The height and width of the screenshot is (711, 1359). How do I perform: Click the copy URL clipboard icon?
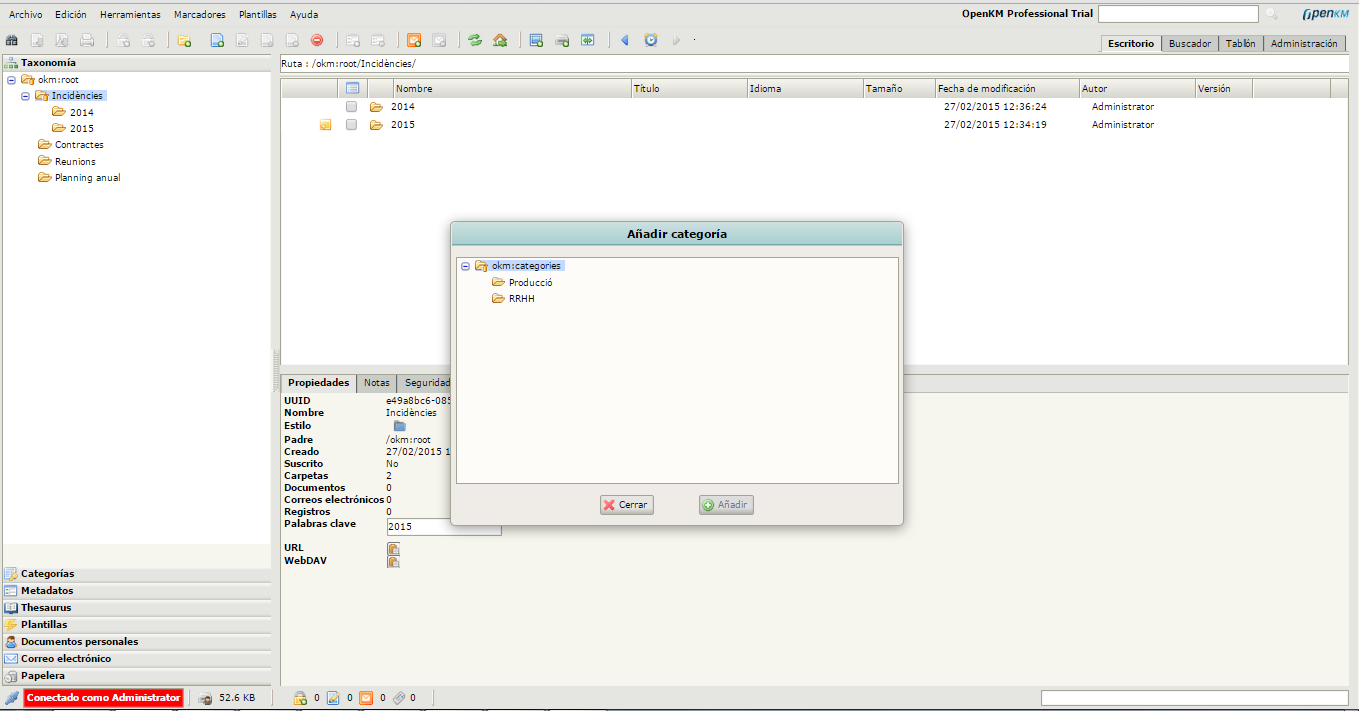point(393,548)
